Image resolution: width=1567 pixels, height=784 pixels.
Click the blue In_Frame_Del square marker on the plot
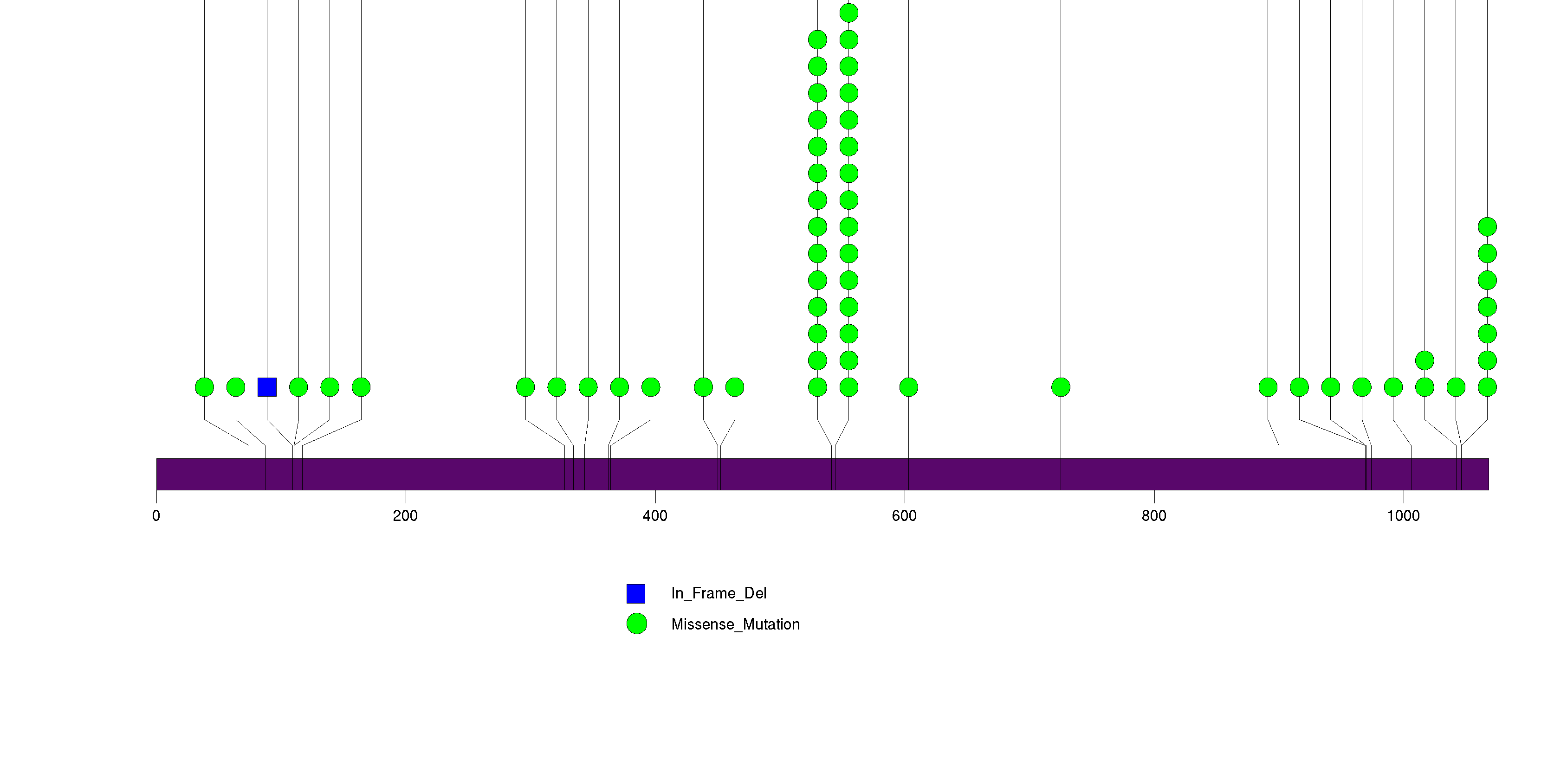[x=267, y=387]
